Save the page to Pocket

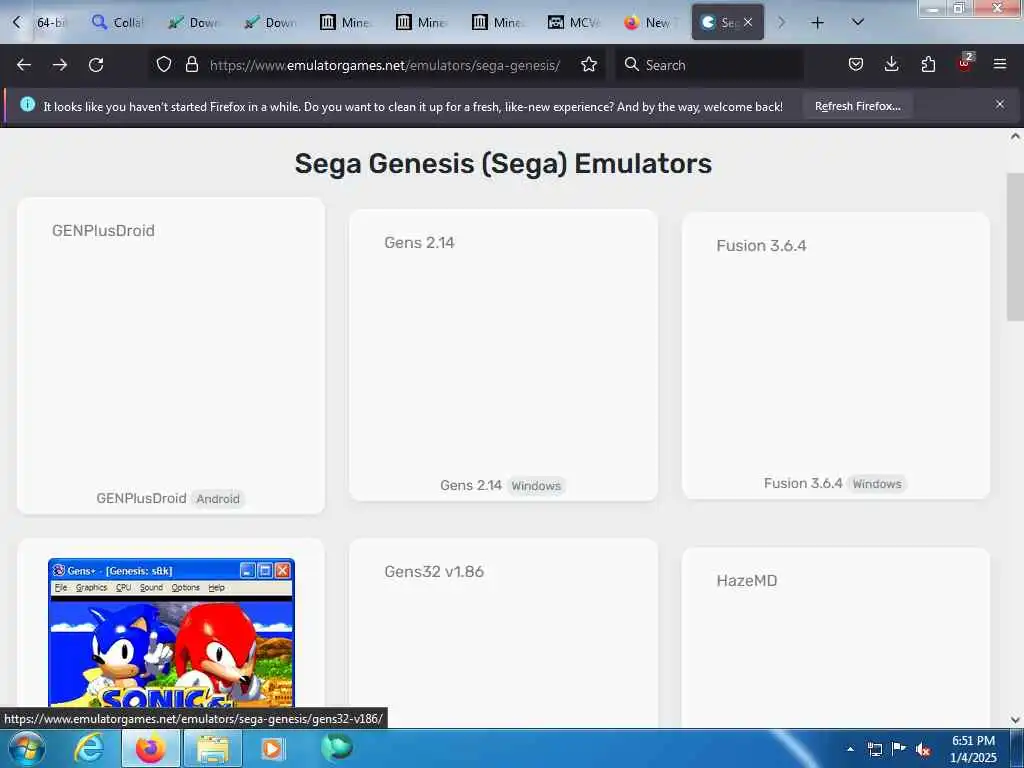coord(856,64)
